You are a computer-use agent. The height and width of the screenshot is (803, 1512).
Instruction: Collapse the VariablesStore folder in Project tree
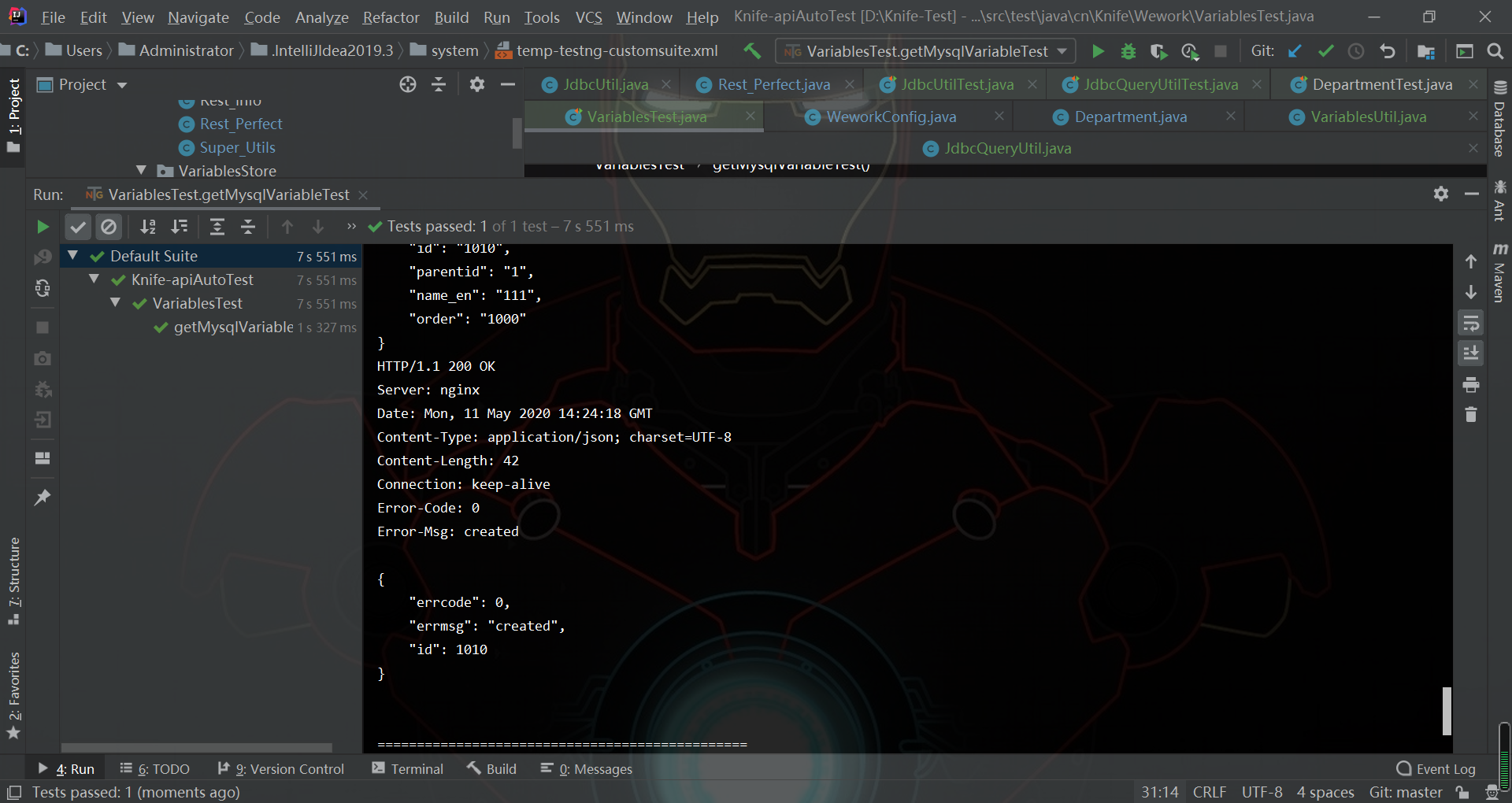[142, 171]
